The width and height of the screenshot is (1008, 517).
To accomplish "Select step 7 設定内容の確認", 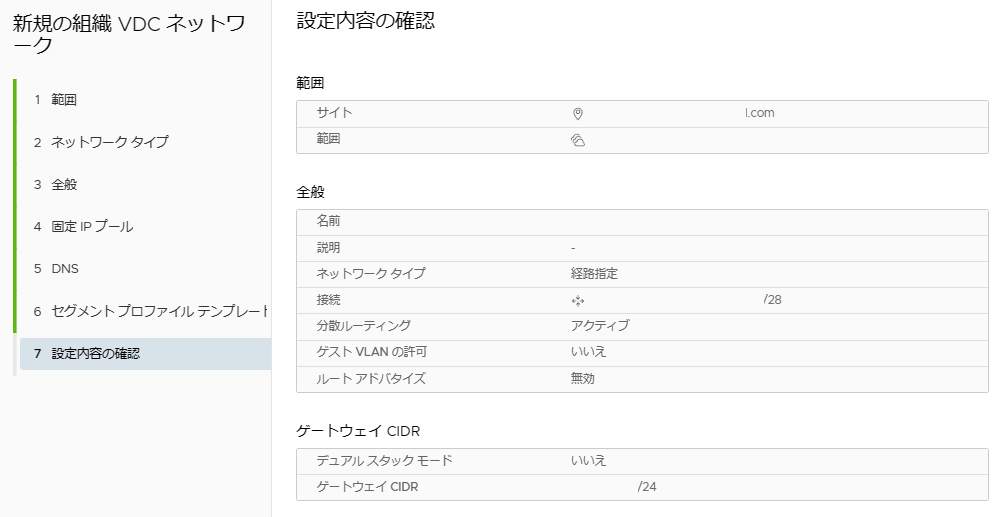I will point(95,353).
